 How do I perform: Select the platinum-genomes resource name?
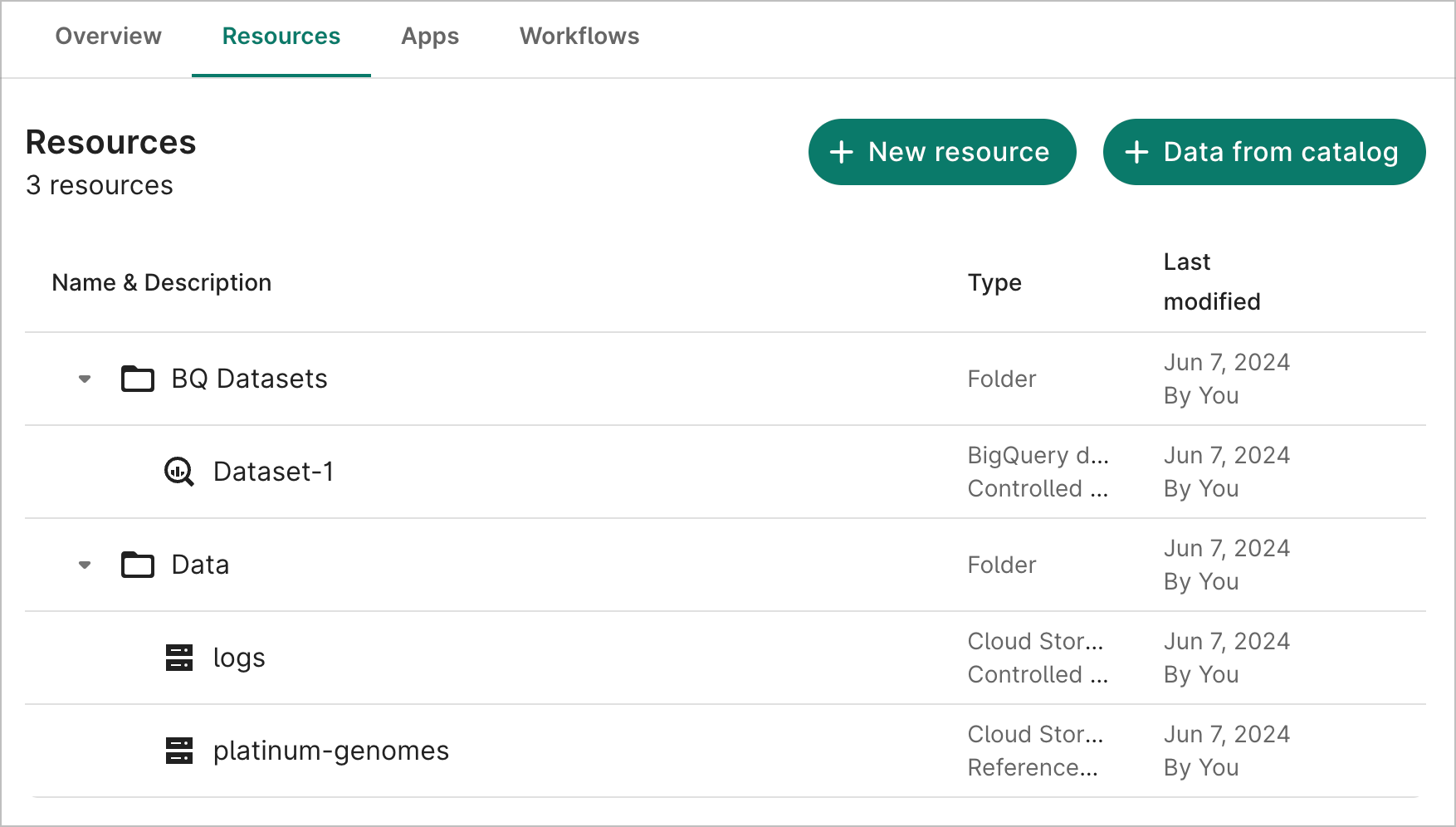[x=330, y=751]
